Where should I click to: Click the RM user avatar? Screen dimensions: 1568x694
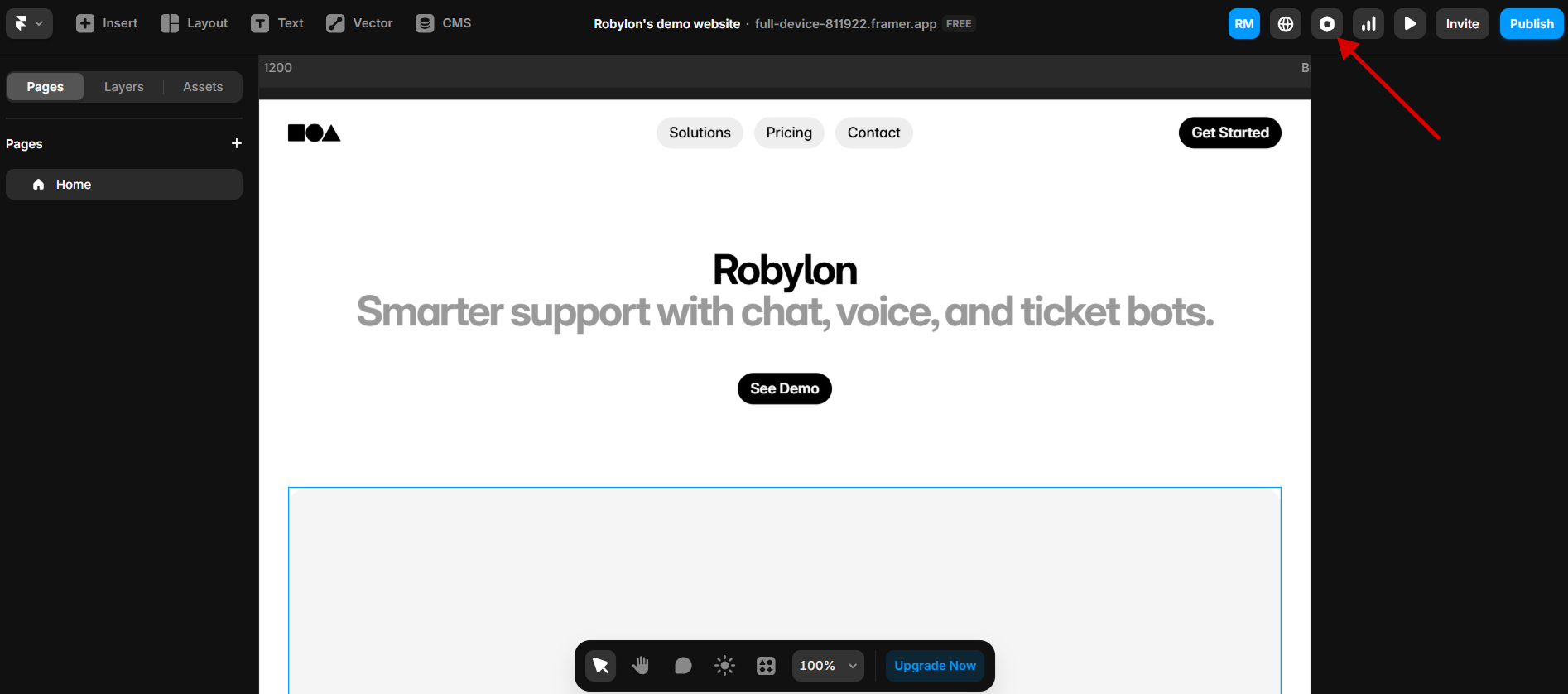(1243, 23)
